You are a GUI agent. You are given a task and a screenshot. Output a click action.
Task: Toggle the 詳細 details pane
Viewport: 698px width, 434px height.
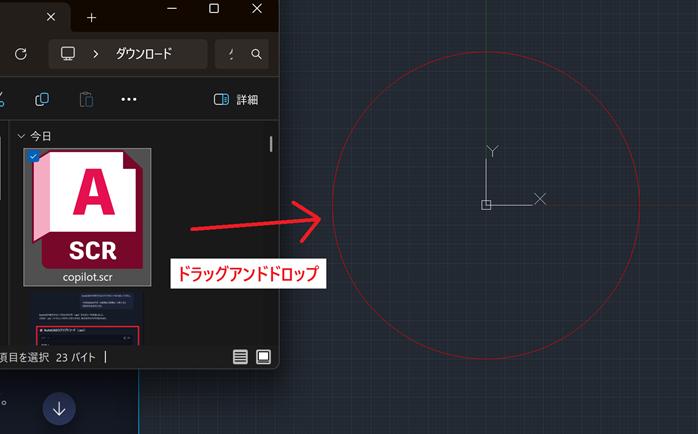pyautogui.click(x=236, y=99)
